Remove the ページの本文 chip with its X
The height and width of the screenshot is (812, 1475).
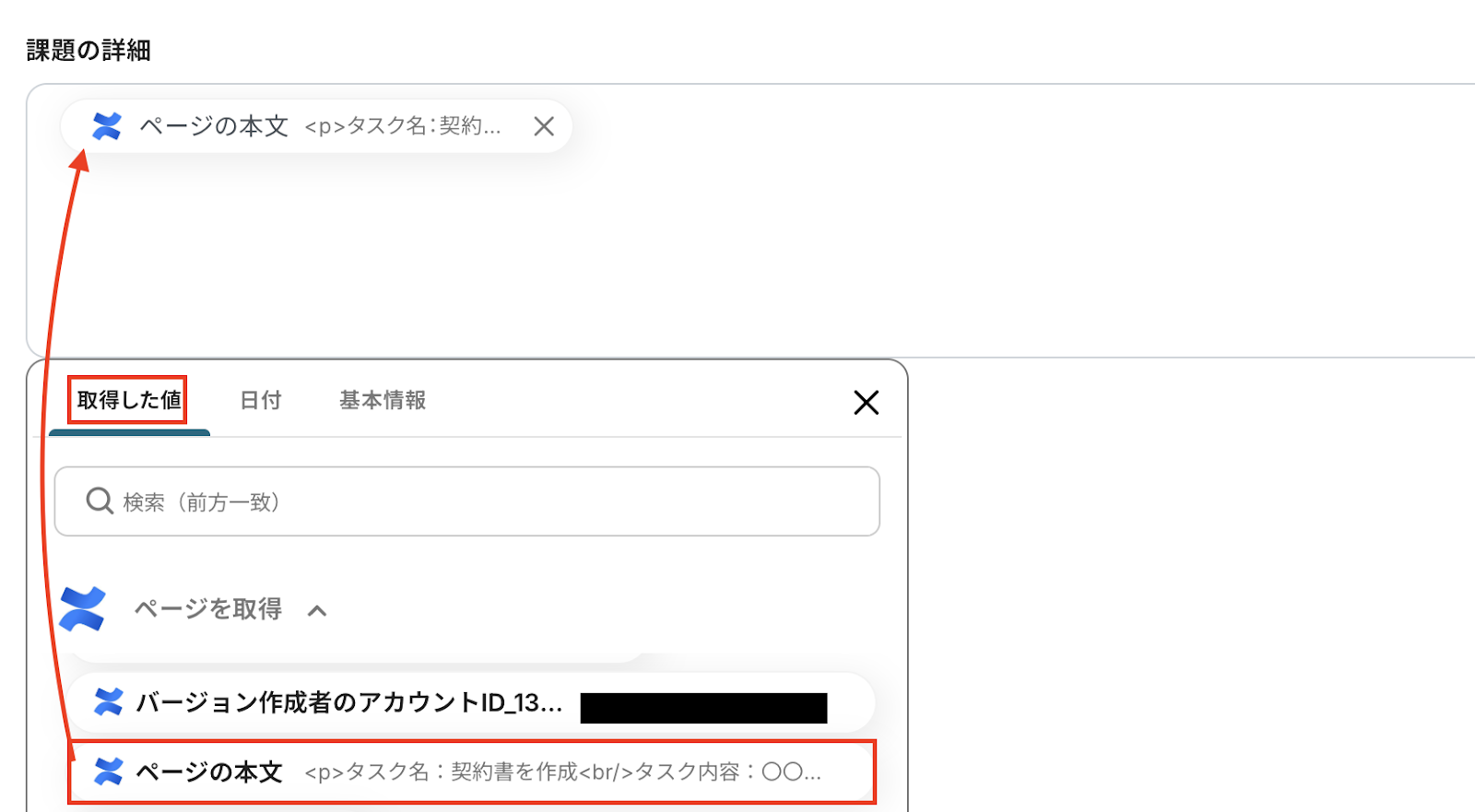click(544, 126)
